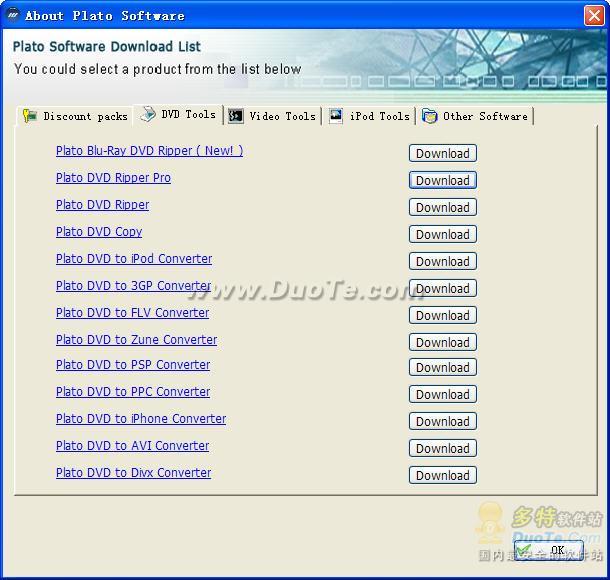This screenshot has width=610, height=580.
Task: Open Plato DVD to FLV Converter link
Action: [x=132, y=313]
